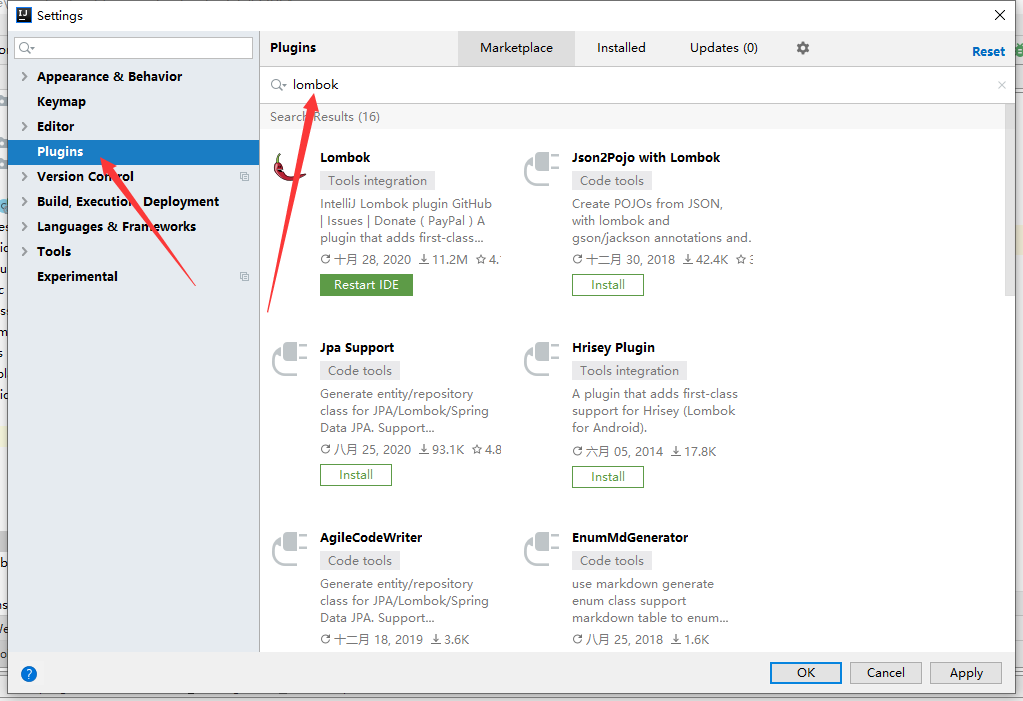1023x701 pixels.
Task: Click the Jpa Support plugin icon
Action: click(290, 358)
